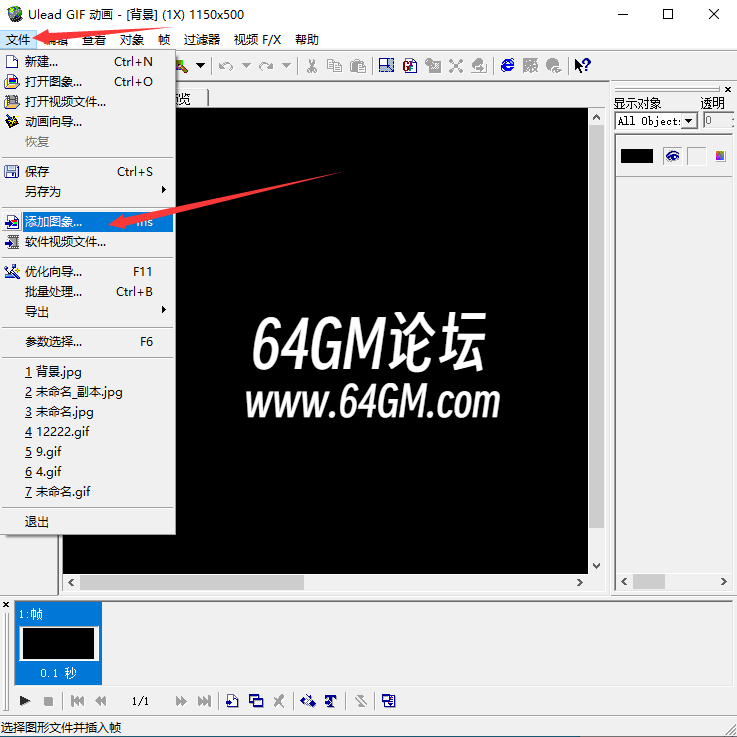737x737 pixels.
Task: Click the Copy icon in toolbar
Action: click(334, 66)
